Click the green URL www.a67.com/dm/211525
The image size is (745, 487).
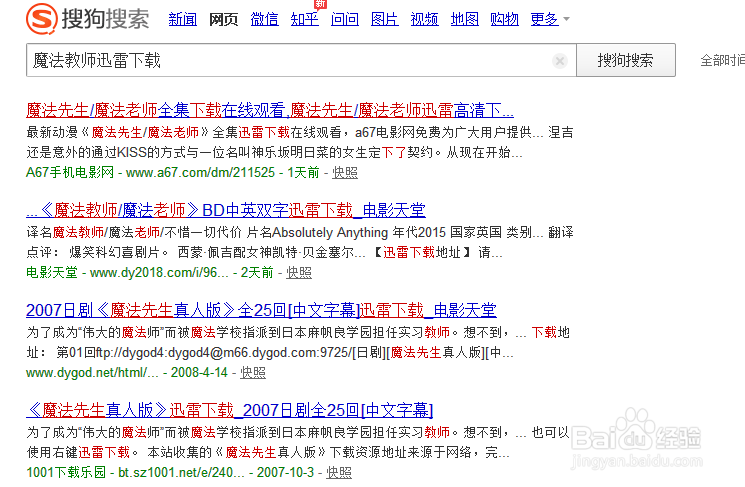(x=200, y=172)
